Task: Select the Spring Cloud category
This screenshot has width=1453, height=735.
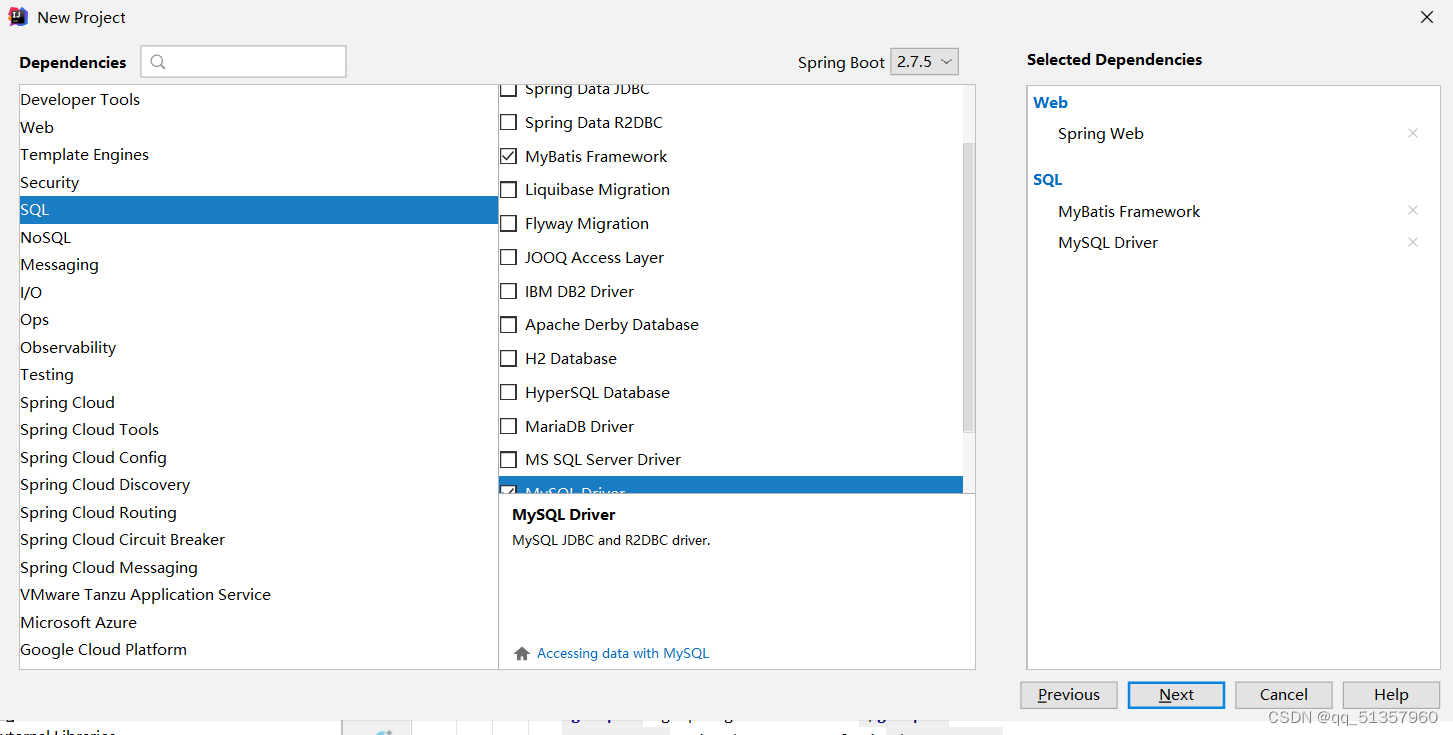Action: click(258, 402)
